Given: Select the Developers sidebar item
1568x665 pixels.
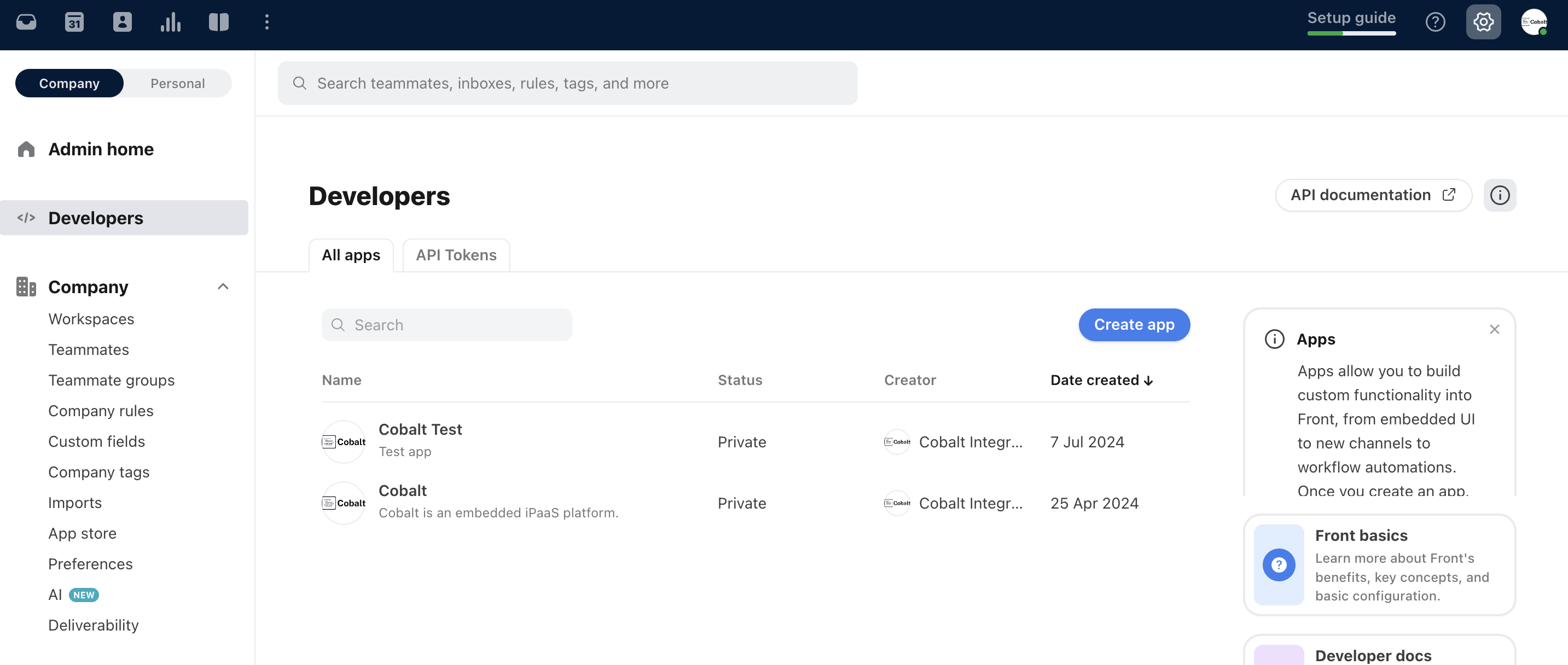Looking at the screenshot, I should pos(96,218).
